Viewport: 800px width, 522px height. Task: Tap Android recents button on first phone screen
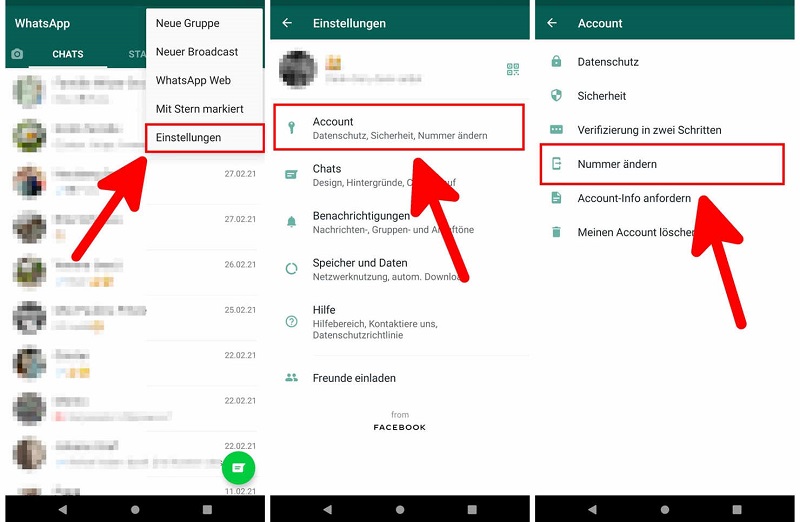point(207,509)
